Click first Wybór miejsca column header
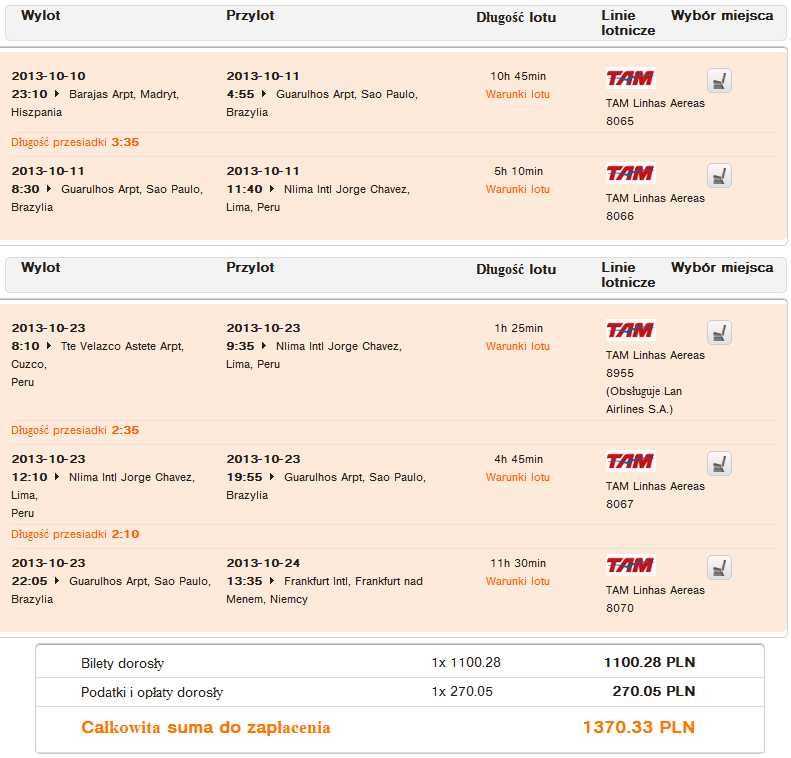The height and width of the screenshot is (758, 791). tap(721, 16)
